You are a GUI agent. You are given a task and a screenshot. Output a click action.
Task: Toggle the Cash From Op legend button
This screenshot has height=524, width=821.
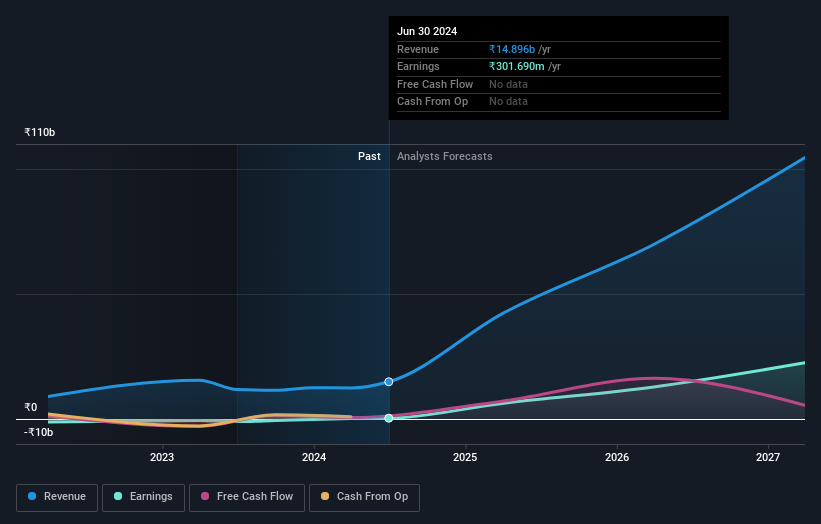pos(364,497)
